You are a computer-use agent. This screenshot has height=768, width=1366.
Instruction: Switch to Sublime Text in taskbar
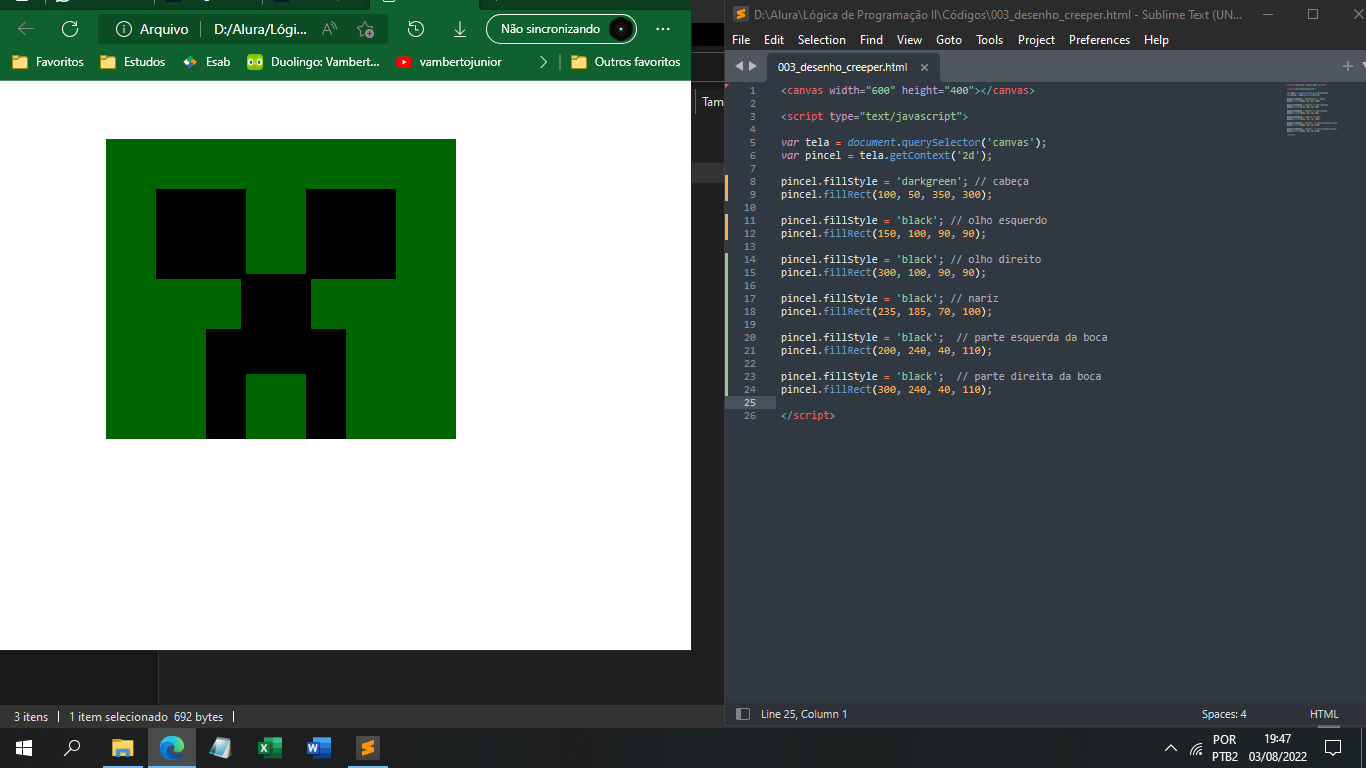point(368,747)
